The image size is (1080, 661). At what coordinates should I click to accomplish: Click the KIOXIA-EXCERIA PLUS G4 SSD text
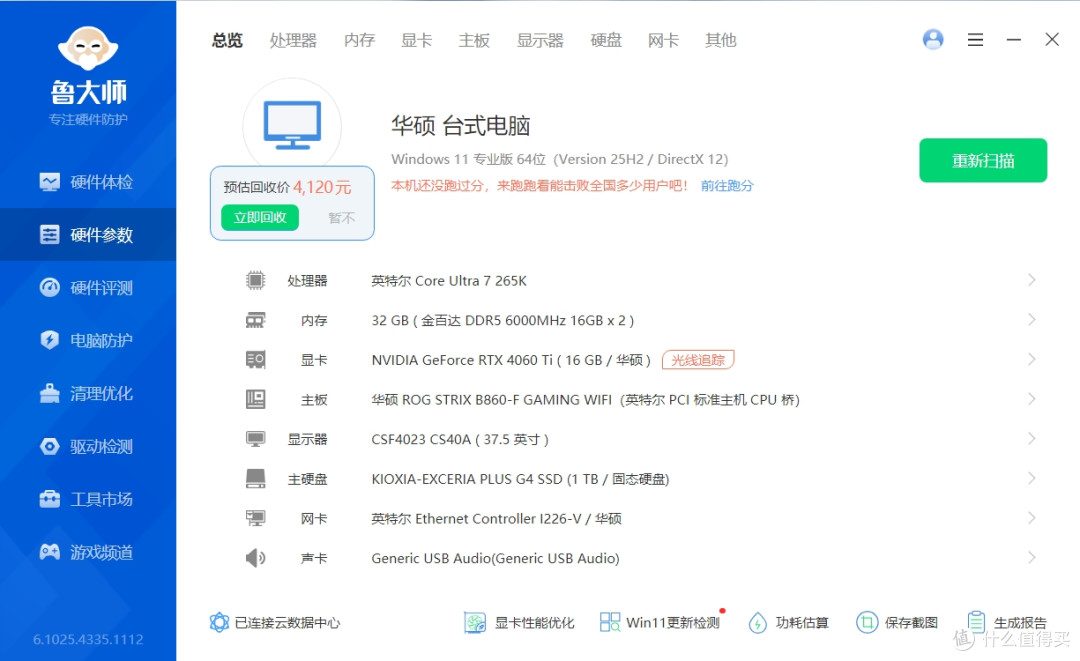(521, 479)
